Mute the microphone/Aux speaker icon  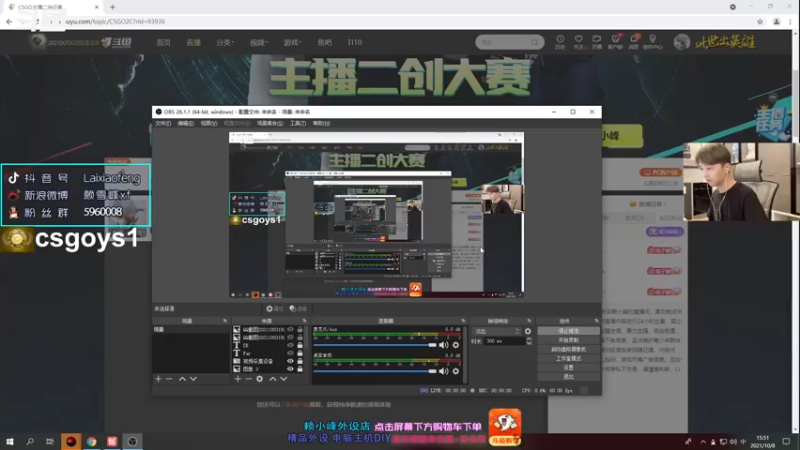pyautogui.click(x=443, y=345)
